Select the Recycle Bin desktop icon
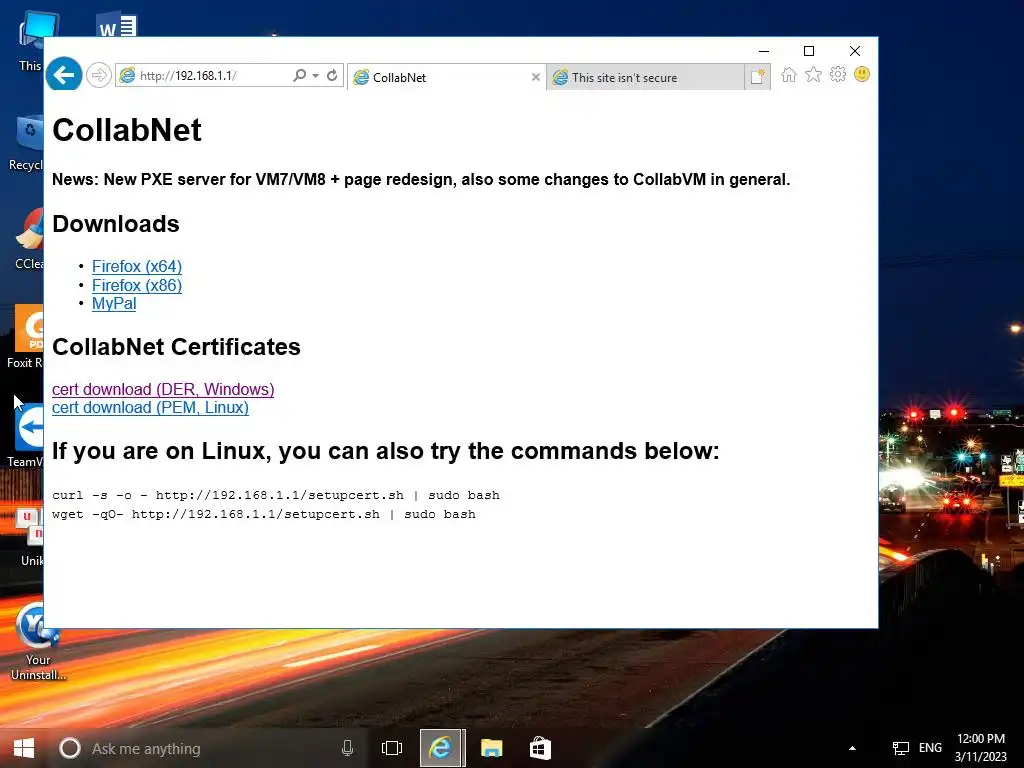 [27, 142]
